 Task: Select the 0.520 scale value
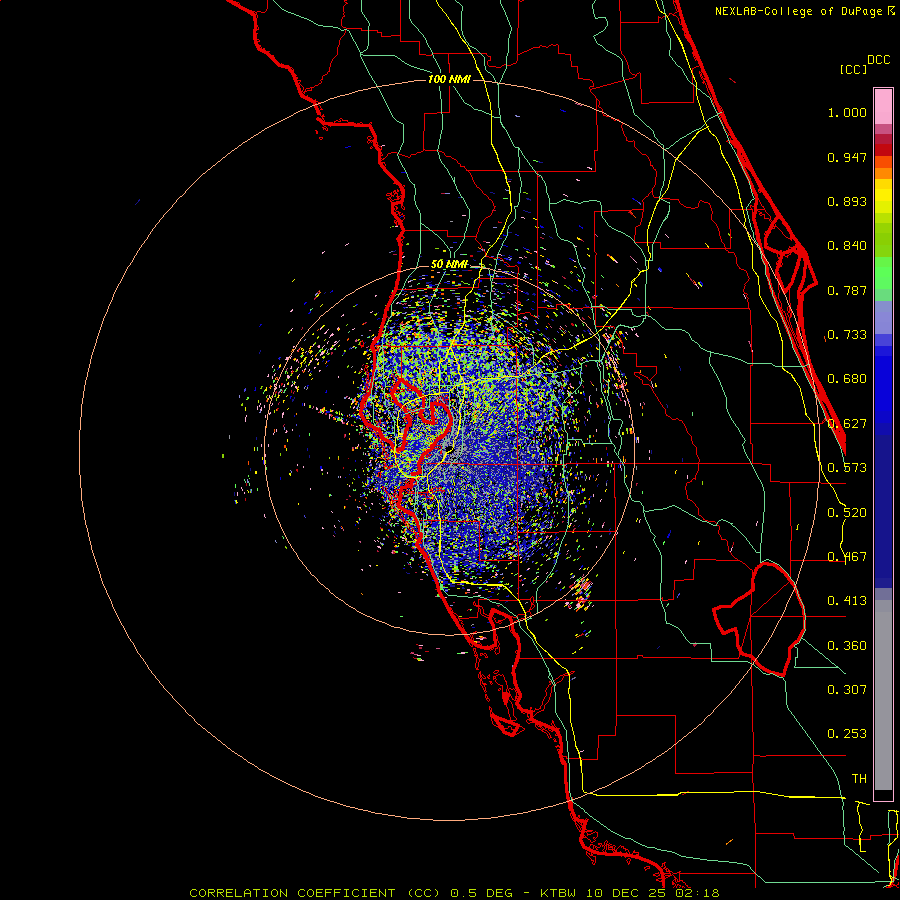pyautogui.click(x=847, y=513)
